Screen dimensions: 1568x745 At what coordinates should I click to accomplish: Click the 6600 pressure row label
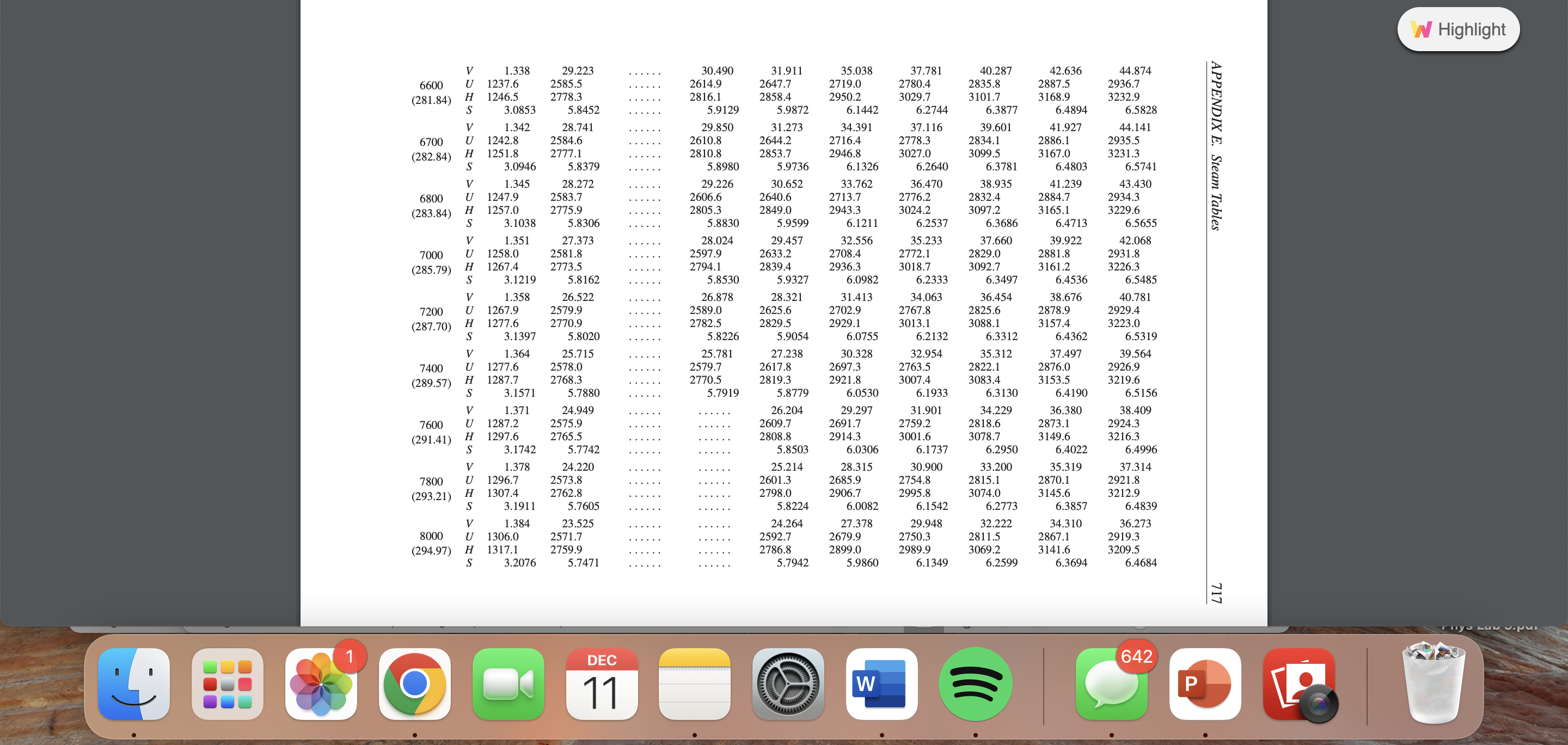pyautogui.click(x=431, y=85)
